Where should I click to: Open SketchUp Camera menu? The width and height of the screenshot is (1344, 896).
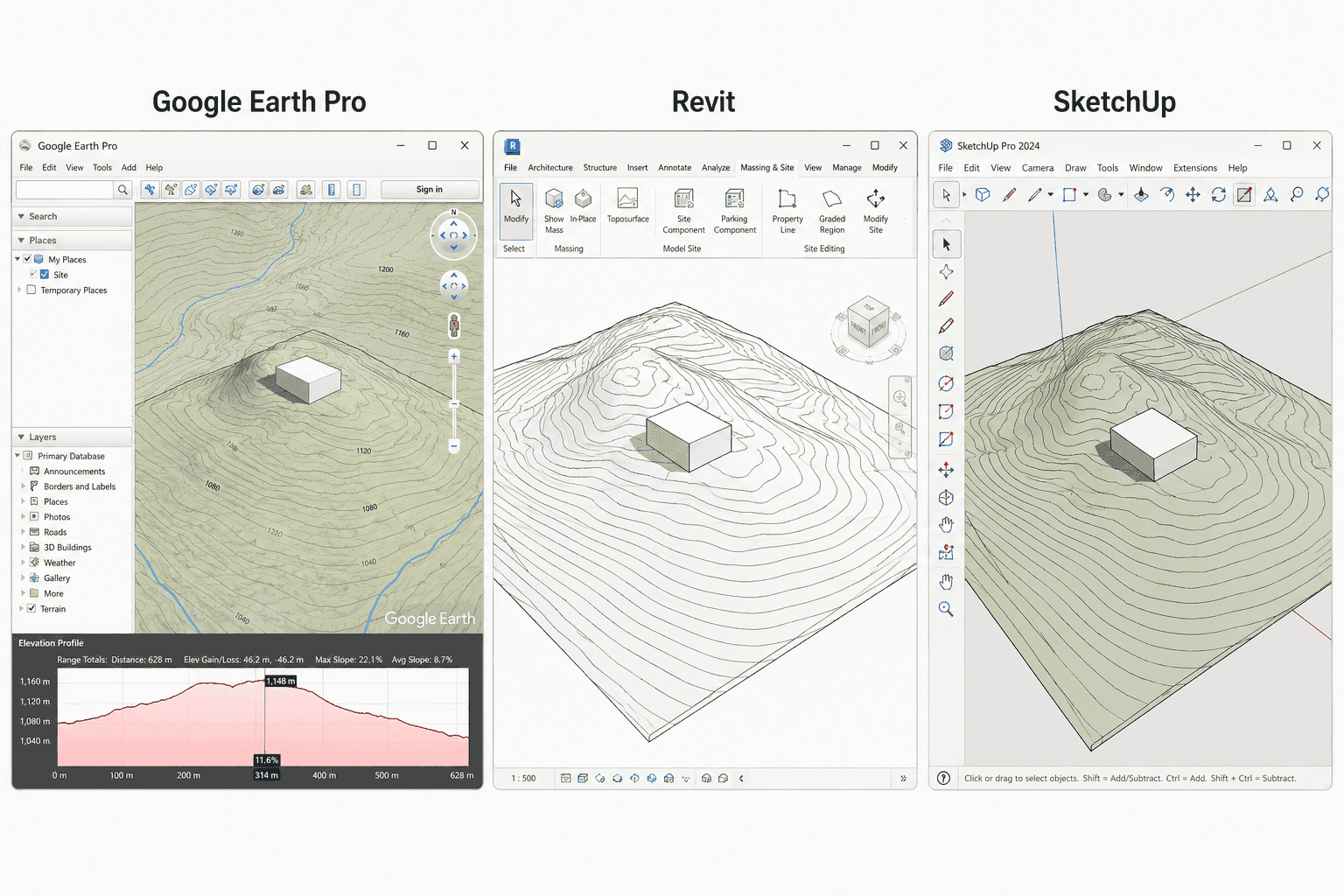click(x=1038, y=168)
